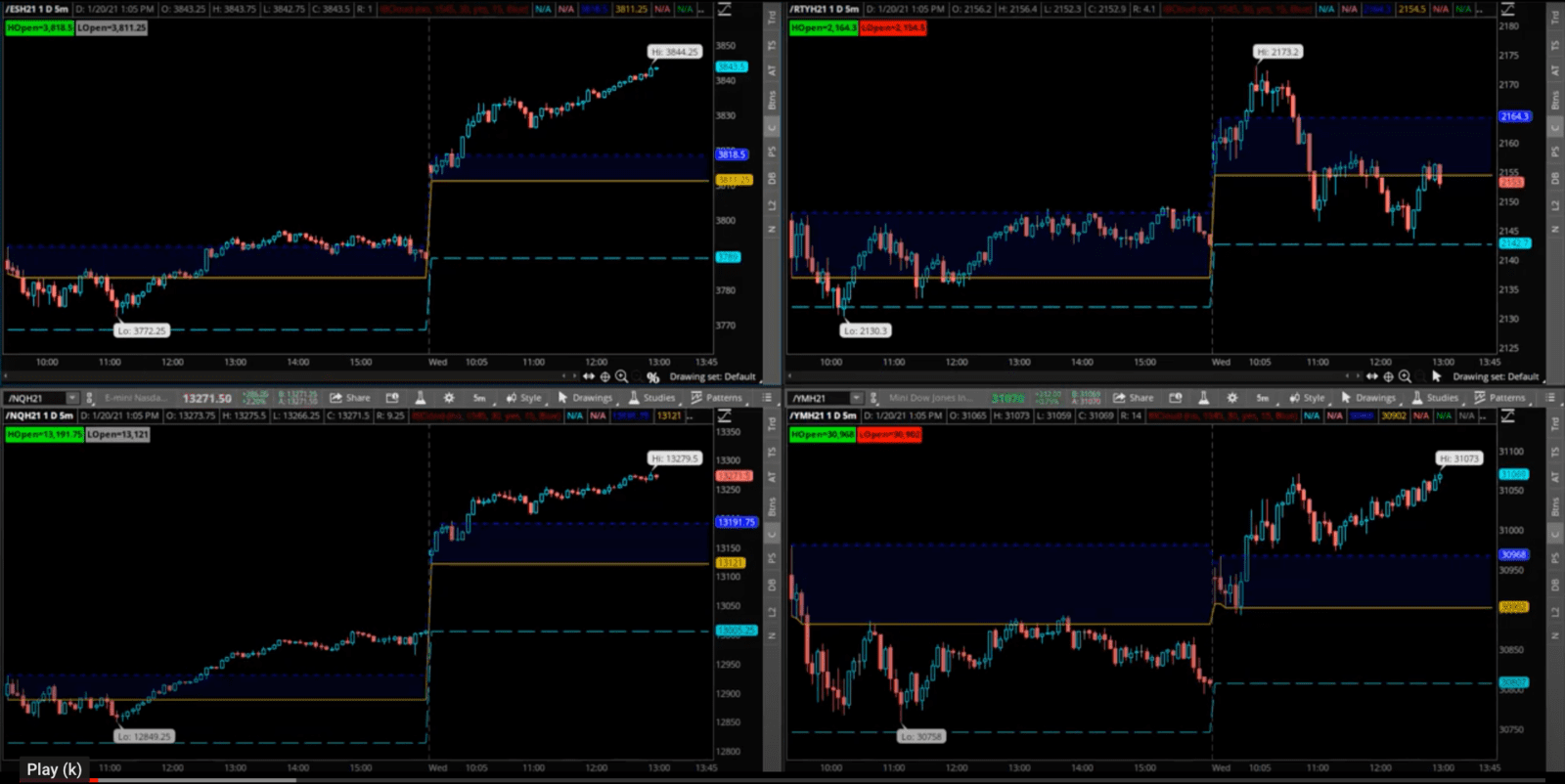This screenshot has height=784, width=1565.
Task: Click the Hi: 3844.25 label on /ESH21 chart
Action: pyautogui.click(x=675, y=52)
